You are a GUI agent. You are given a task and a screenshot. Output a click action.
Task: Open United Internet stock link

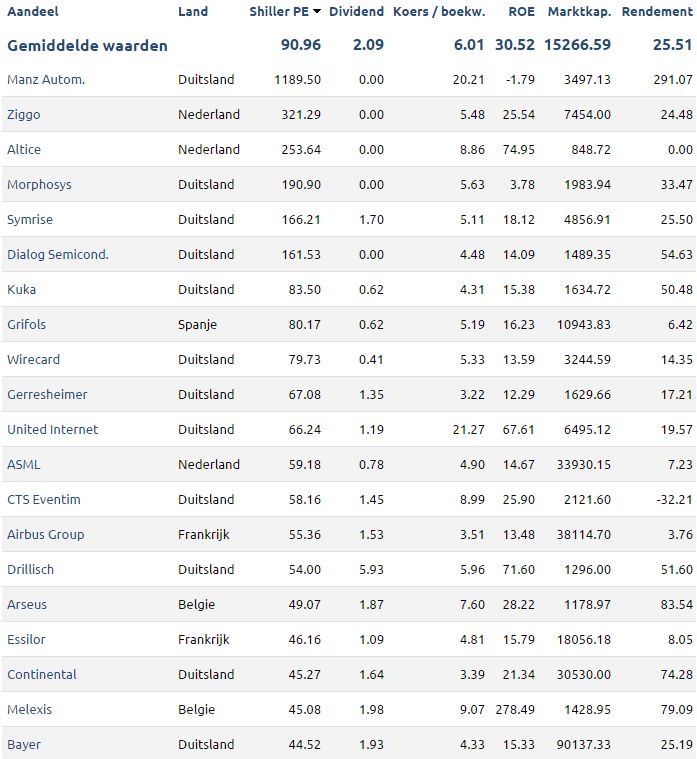coord(52,429)
